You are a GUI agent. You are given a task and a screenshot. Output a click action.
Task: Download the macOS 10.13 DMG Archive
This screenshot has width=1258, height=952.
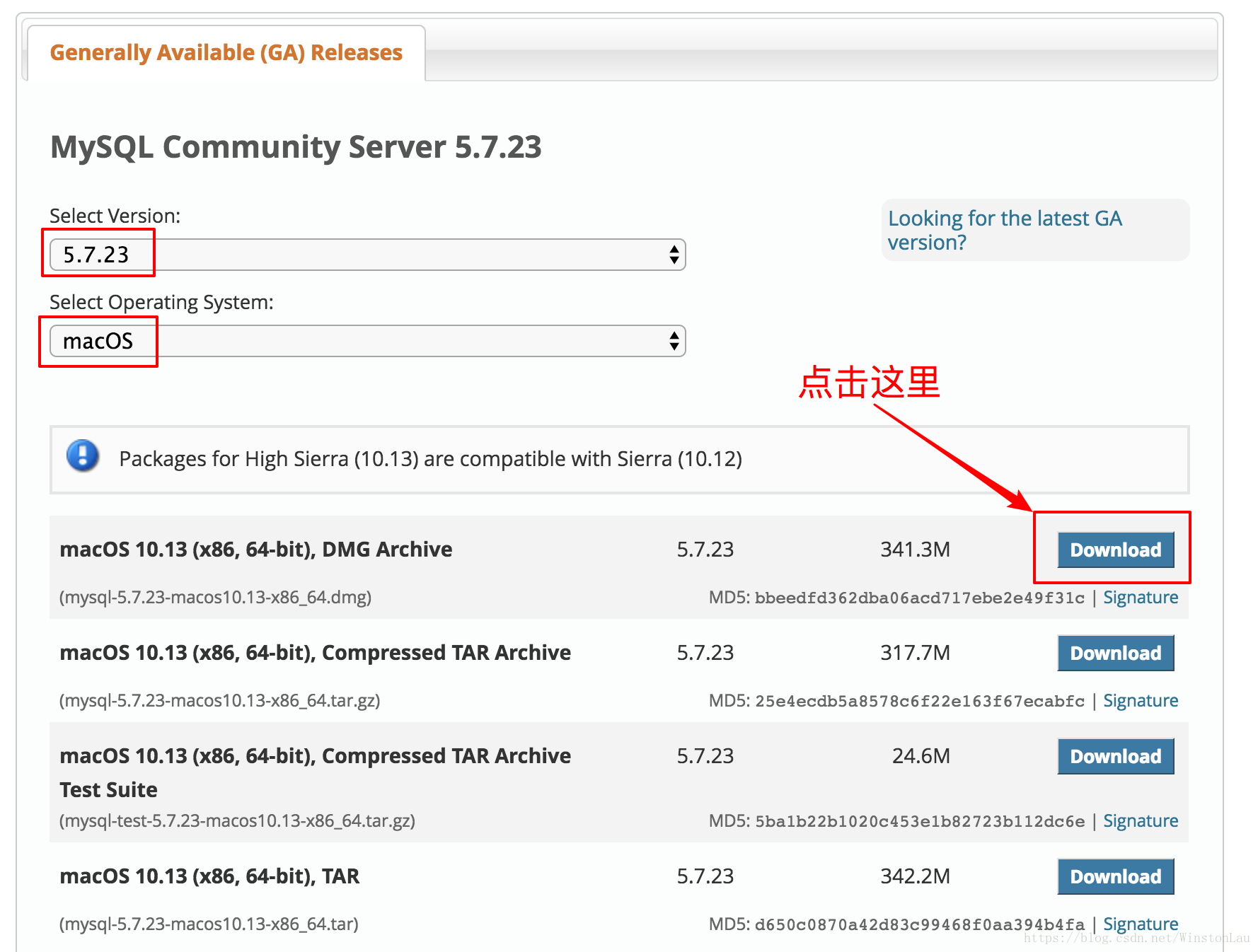click(1115, 550)
